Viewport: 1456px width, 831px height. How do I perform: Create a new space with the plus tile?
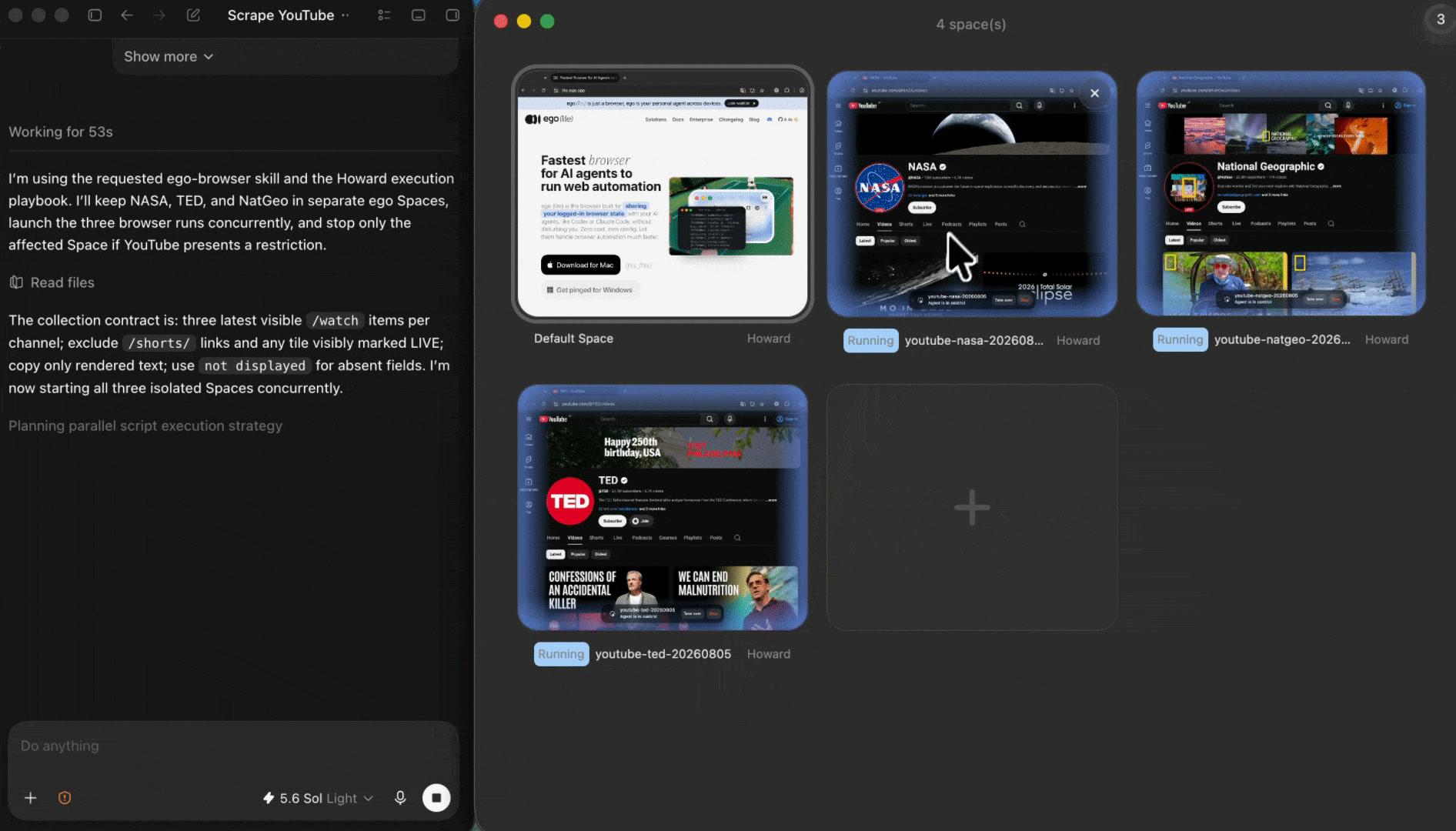pyautogui.click(x=972, y=508)
